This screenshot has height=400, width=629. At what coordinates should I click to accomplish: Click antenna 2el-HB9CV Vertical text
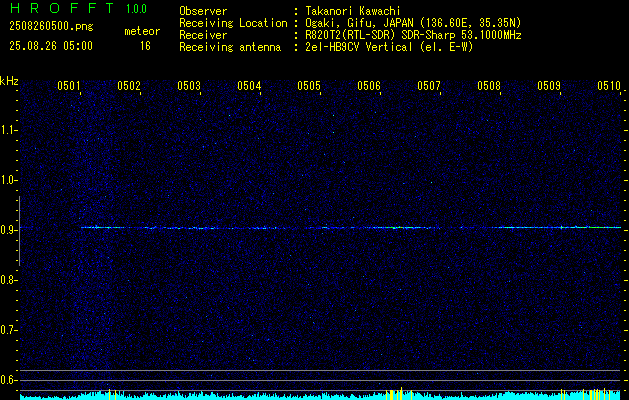click(x=389, y=47)
